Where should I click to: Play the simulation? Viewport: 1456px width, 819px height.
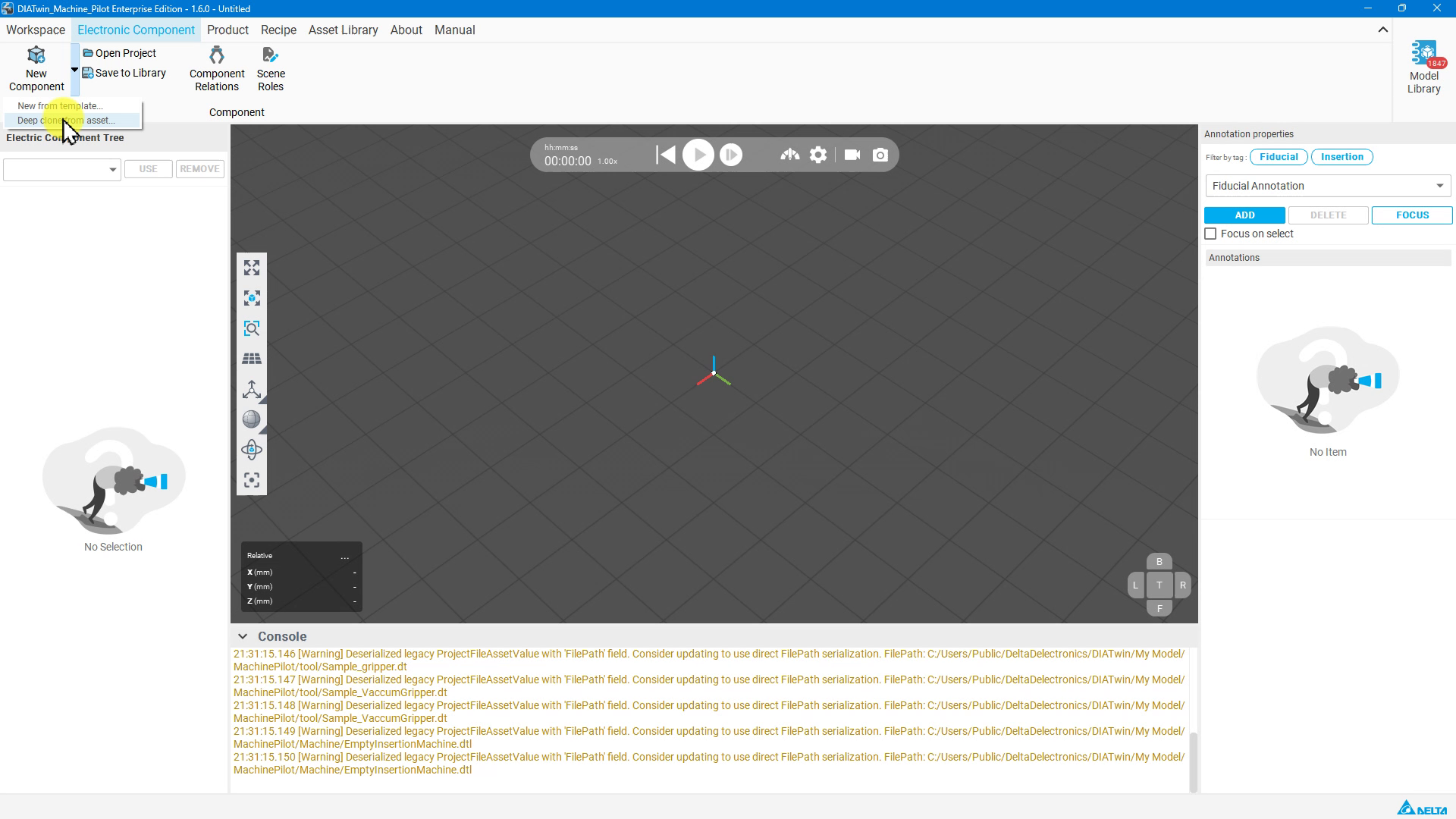(698, 155)
